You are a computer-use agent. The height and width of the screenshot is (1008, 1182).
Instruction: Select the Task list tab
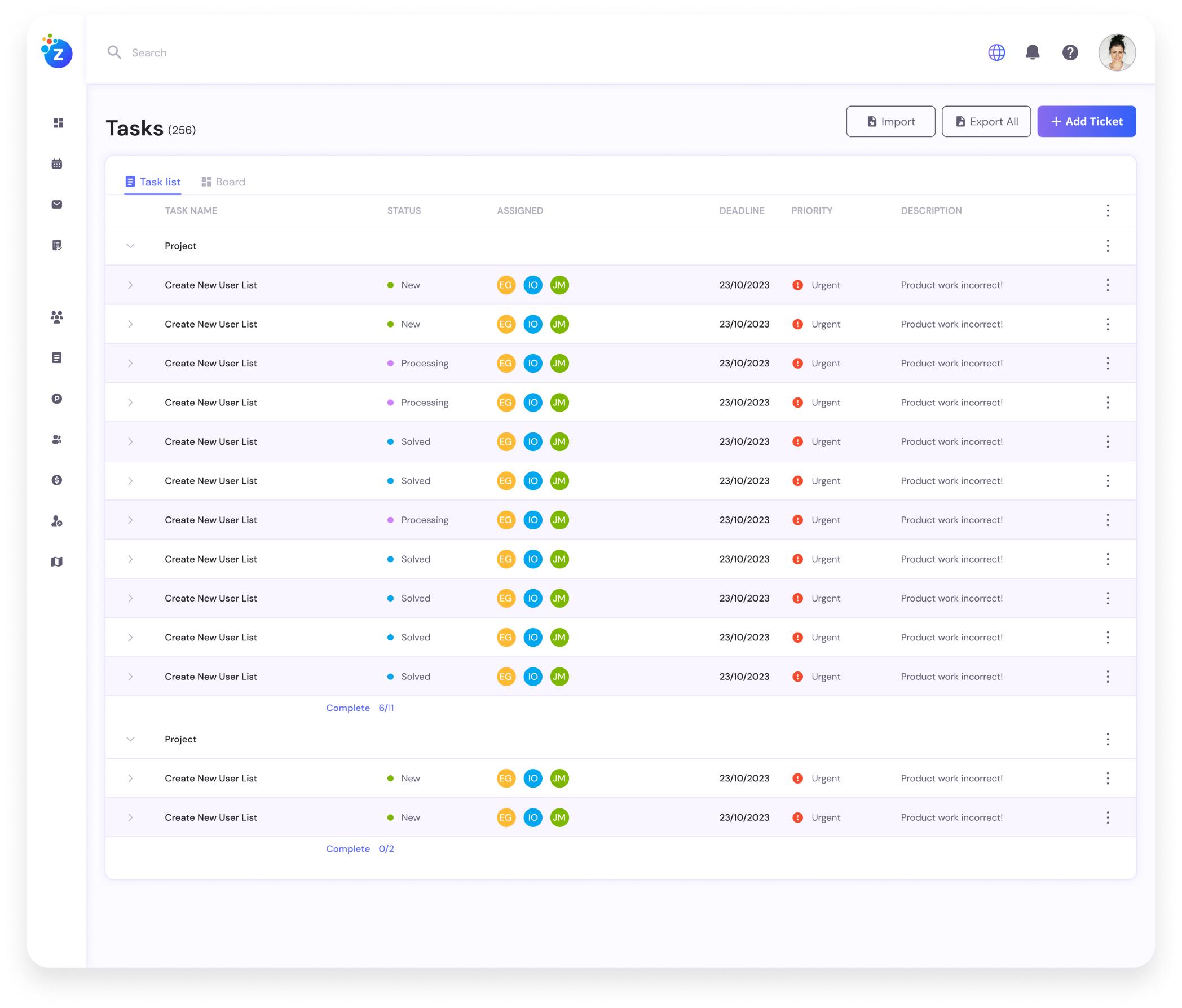(x=153, y=182)
